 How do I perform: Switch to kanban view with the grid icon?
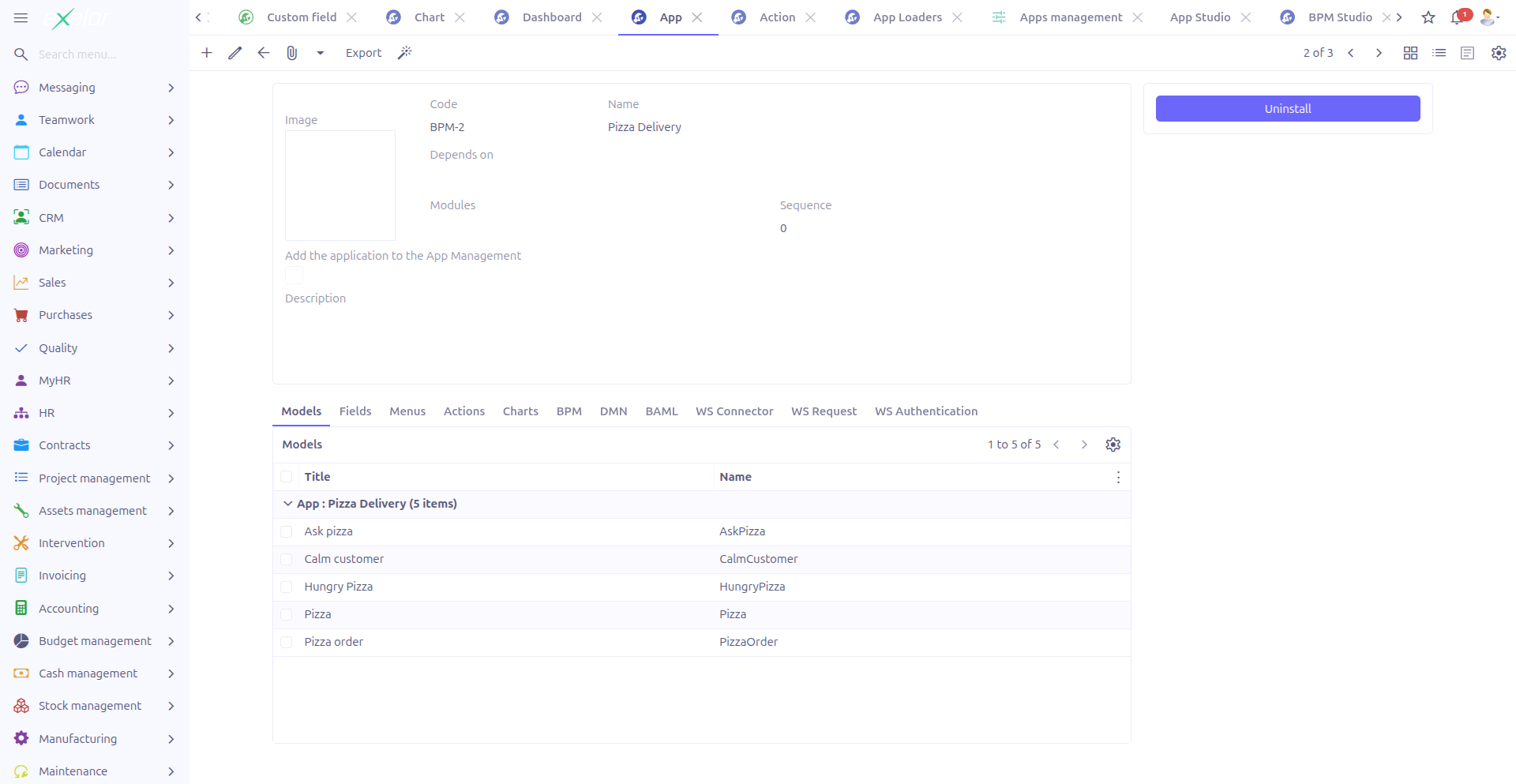coord(1410,53)
